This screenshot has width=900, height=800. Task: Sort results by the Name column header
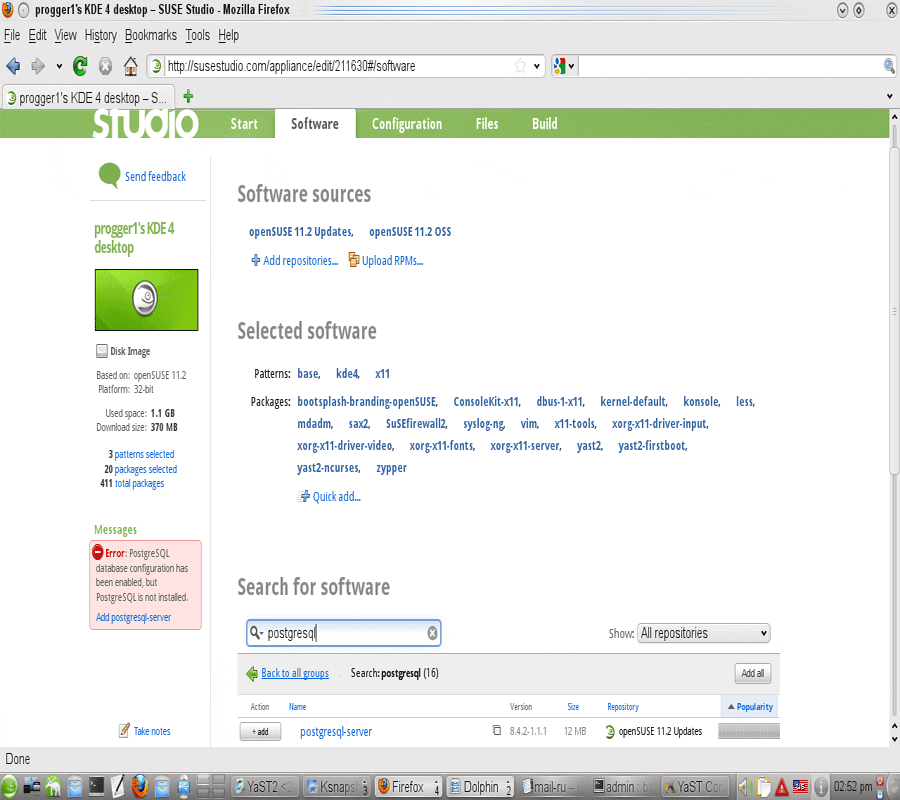tap(297, 706)
